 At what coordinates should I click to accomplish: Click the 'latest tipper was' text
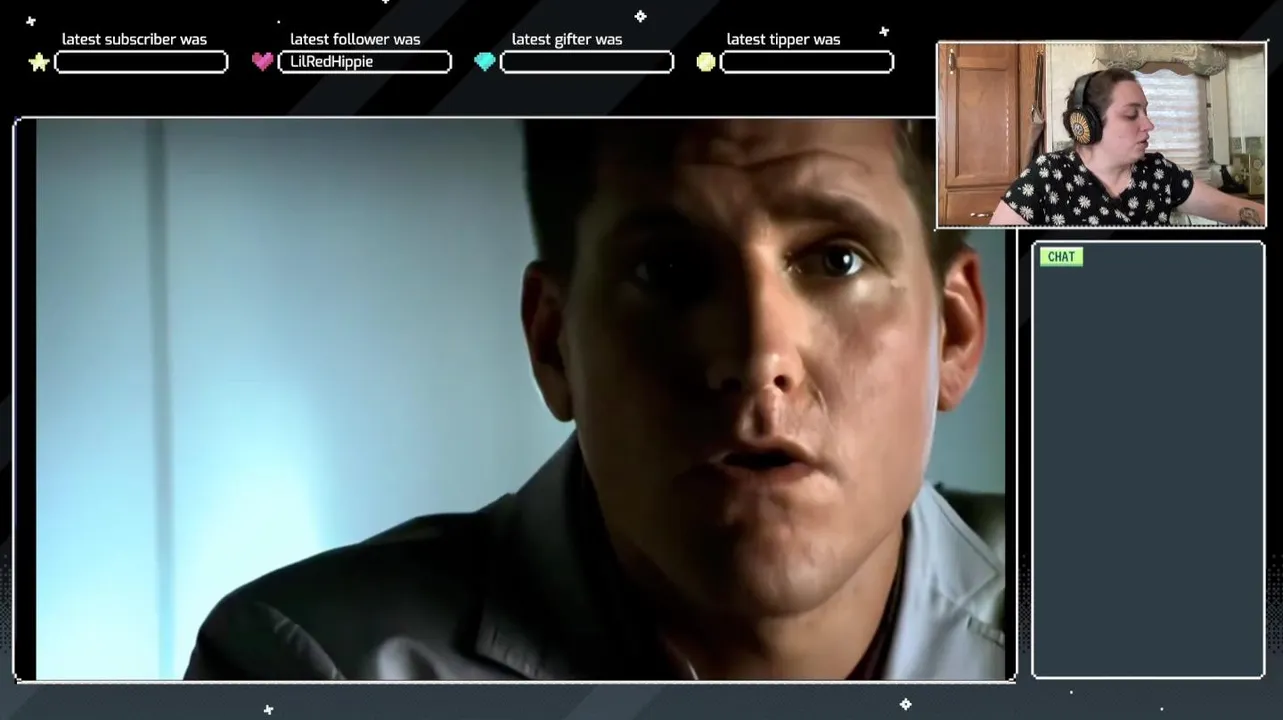[783, 39]
